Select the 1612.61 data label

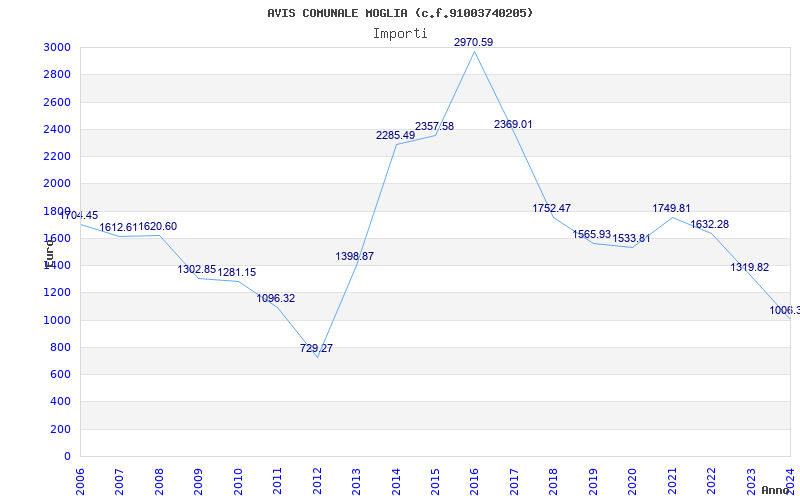tap(118, 227)
